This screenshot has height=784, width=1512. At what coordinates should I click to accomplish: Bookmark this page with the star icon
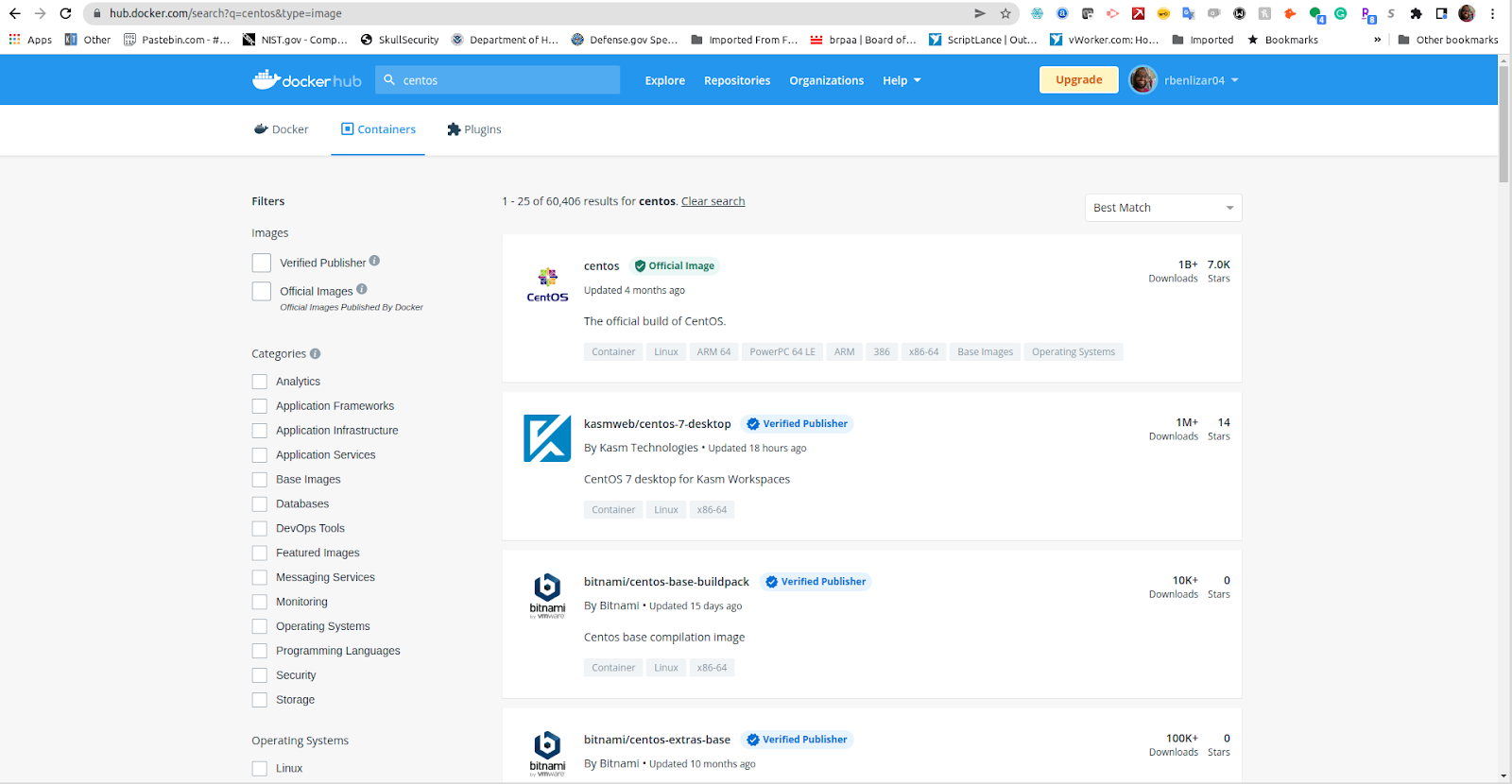click(x=1005, y=13)
